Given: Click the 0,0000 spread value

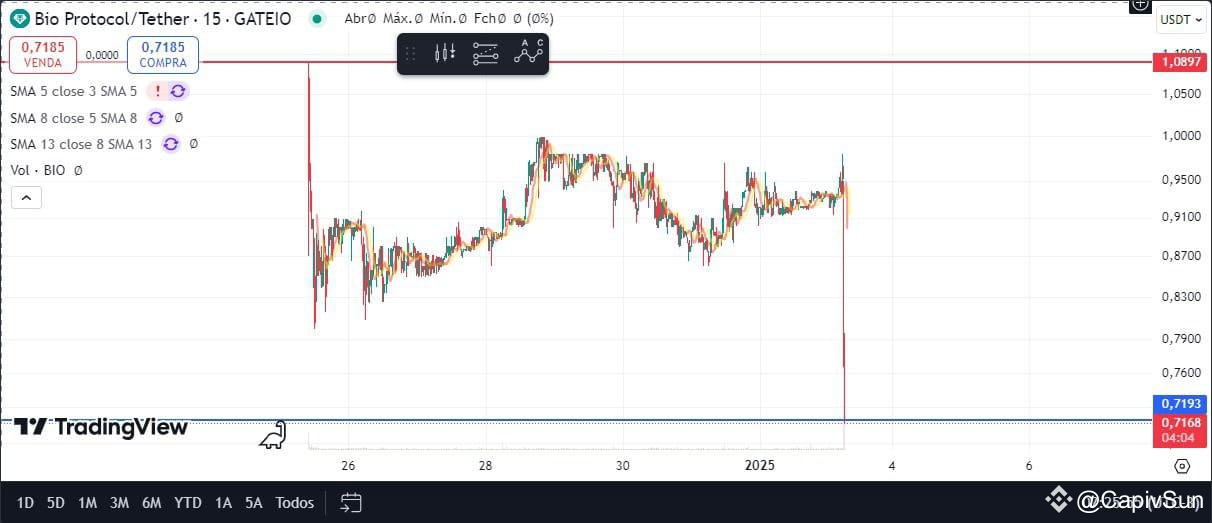Looking at the screenshot, I should point(102,56).
